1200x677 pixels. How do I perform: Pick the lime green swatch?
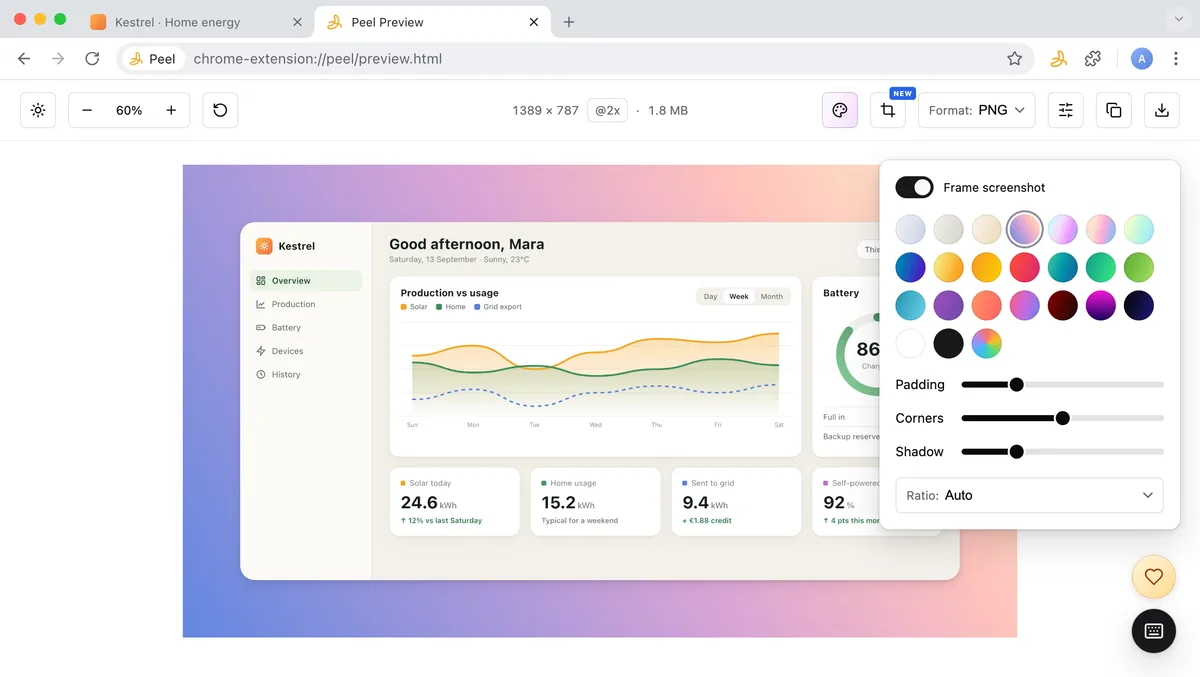coord(1138,267)
